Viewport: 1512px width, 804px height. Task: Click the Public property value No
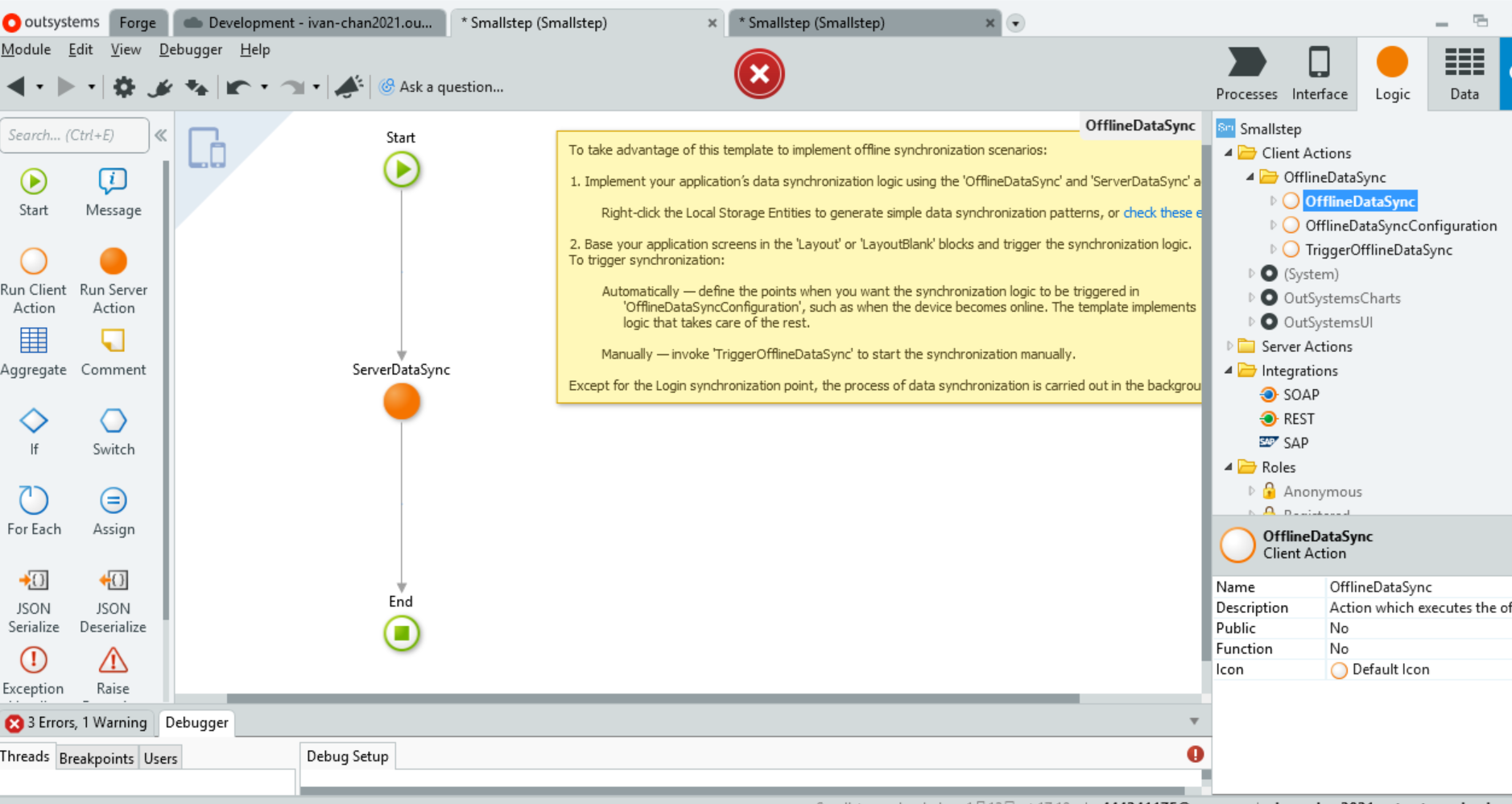pos(1417,628)
